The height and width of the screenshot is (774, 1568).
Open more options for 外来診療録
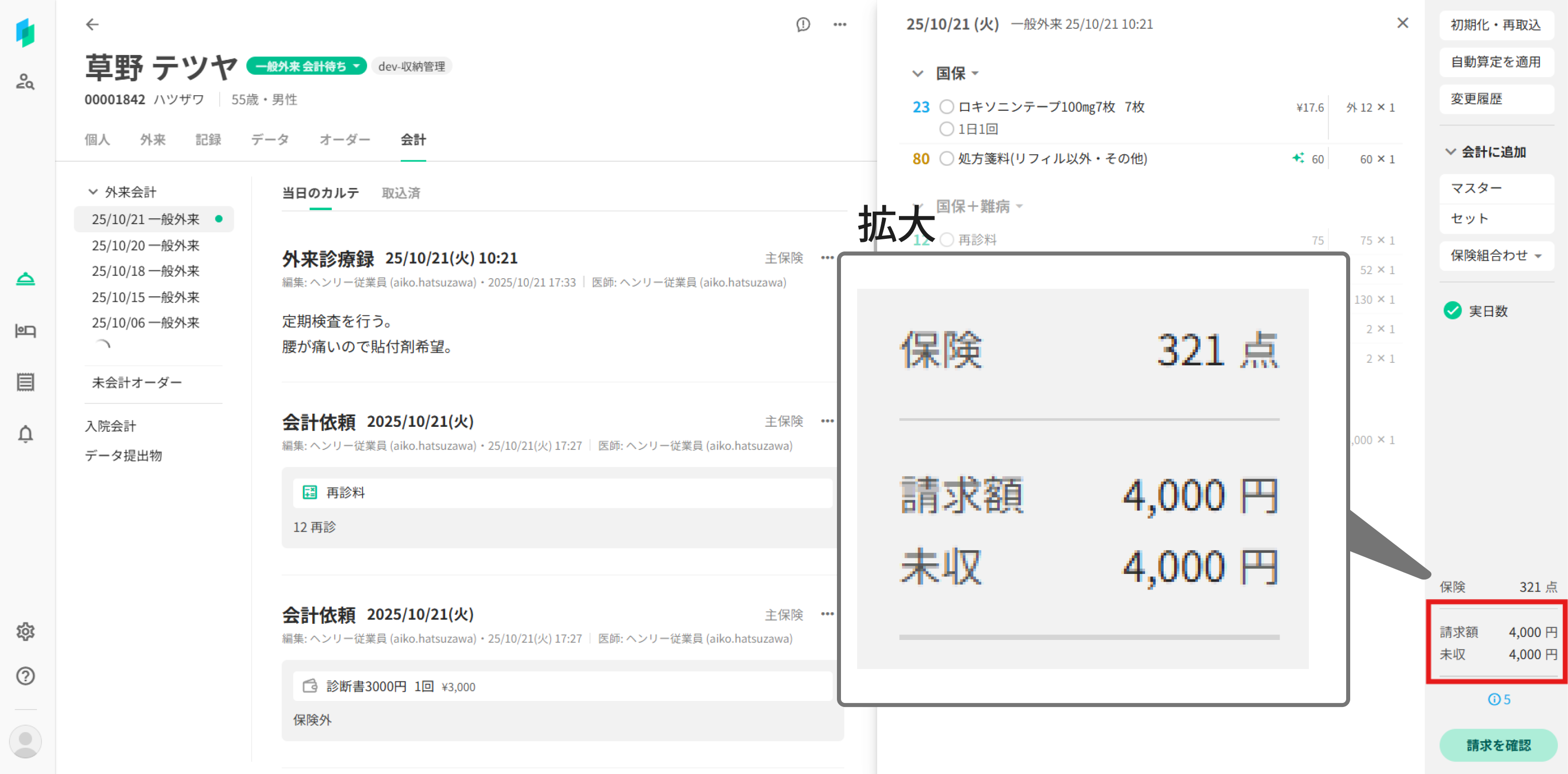coord(827,258)
